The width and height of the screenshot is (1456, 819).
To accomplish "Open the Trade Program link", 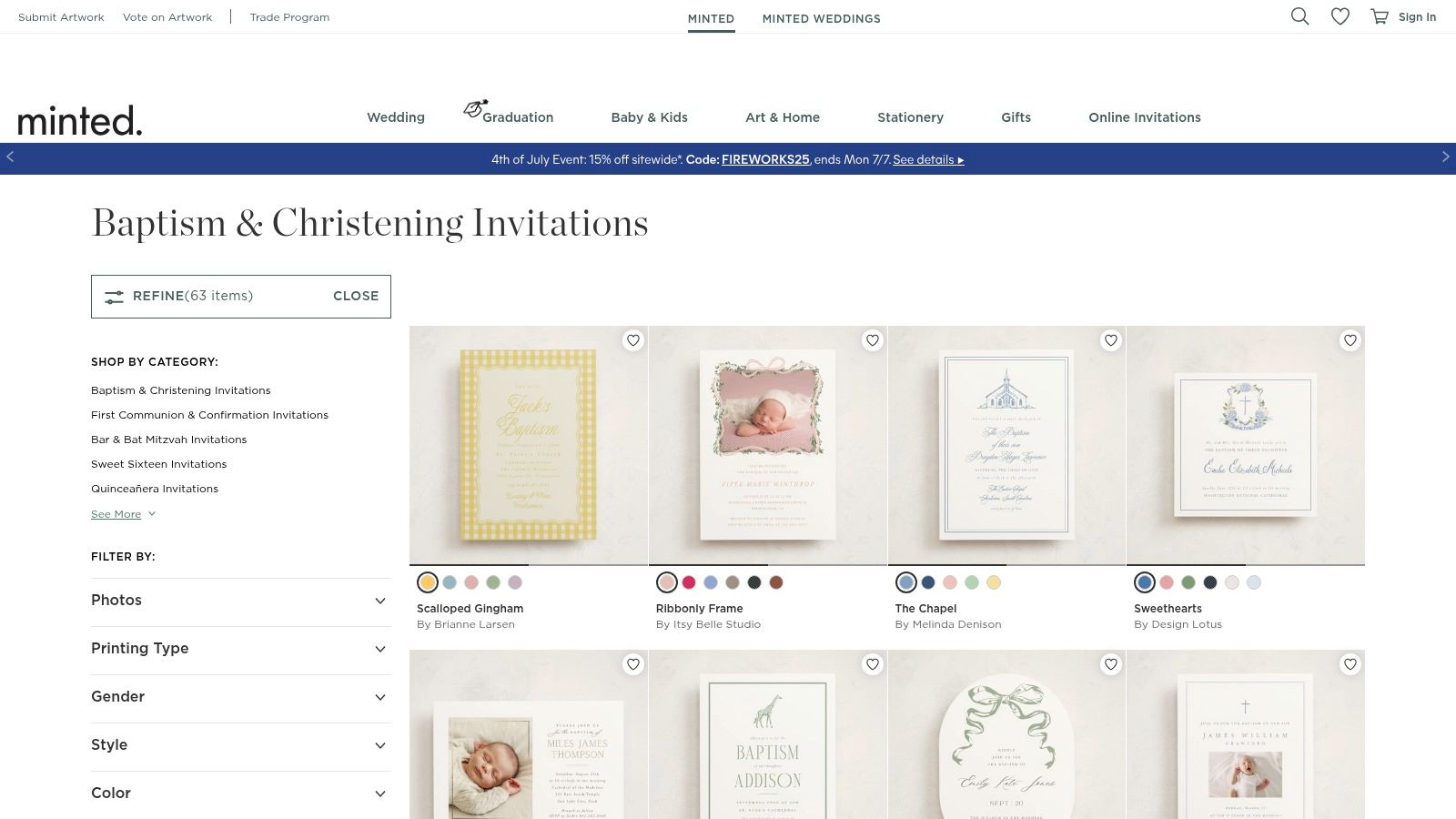I will (x=289, y=17).
